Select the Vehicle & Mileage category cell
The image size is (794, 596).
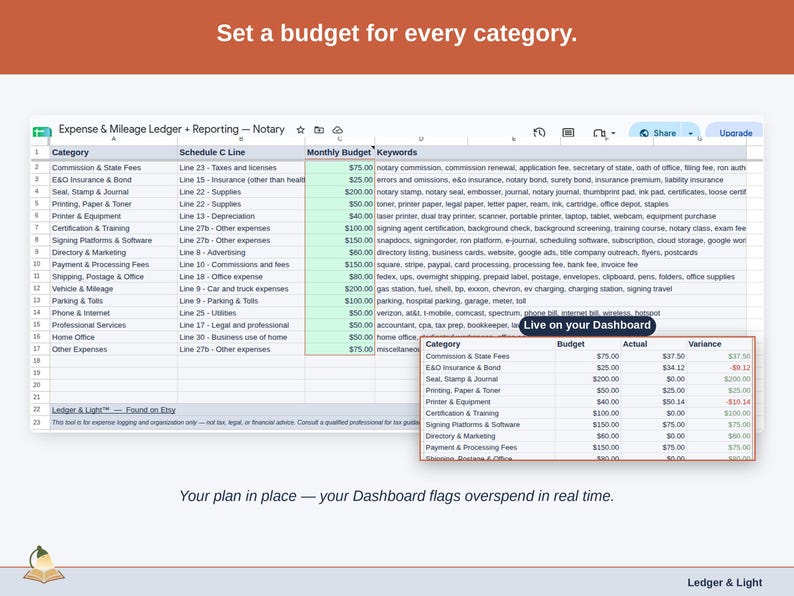[114, 289]
